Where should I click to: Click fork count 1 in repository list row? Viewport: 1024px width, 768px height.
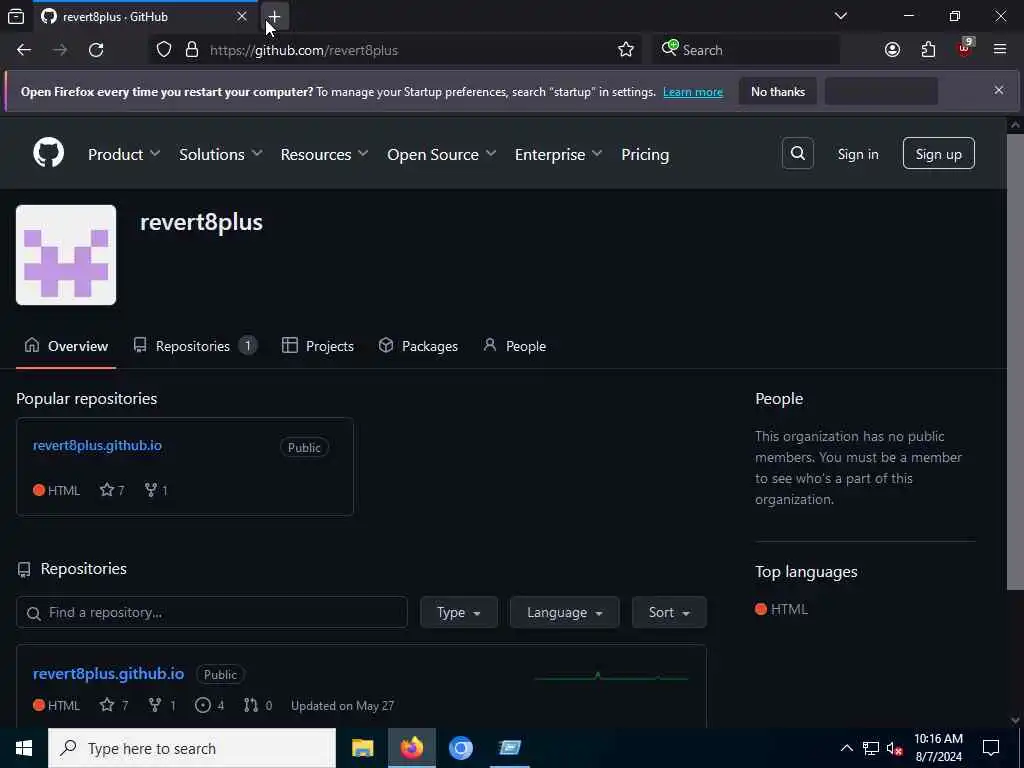click(162, 705)
